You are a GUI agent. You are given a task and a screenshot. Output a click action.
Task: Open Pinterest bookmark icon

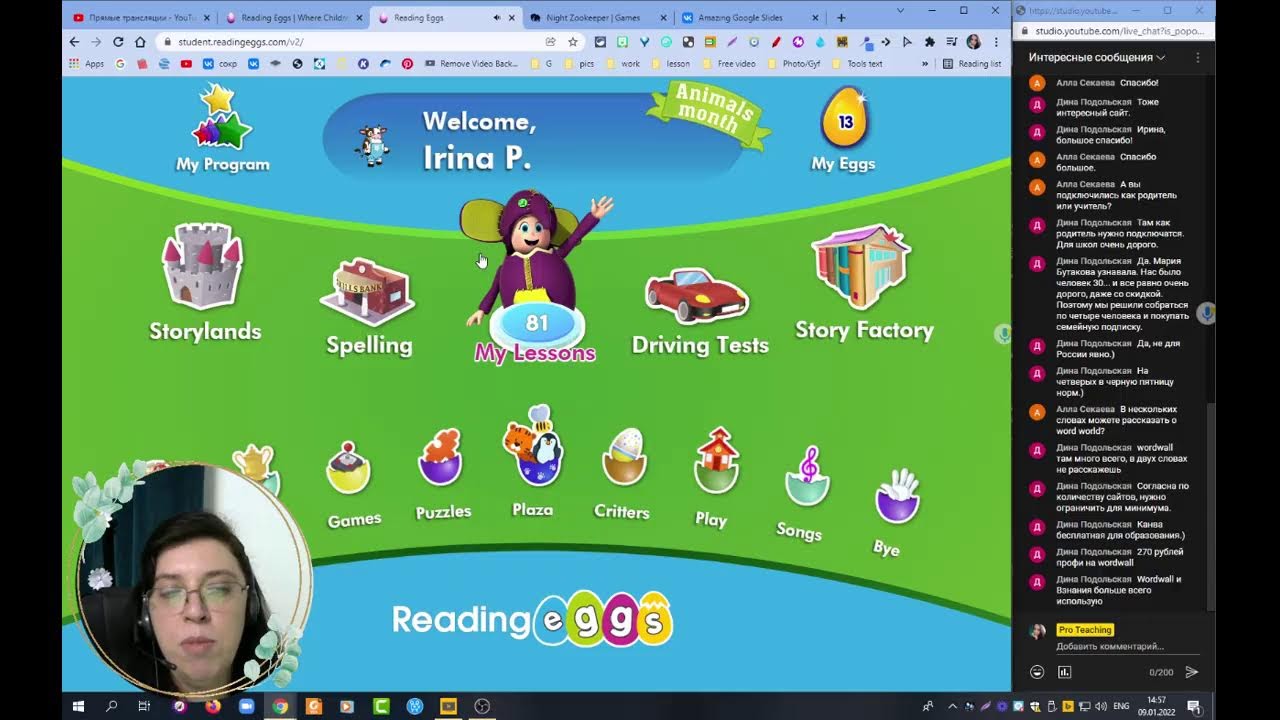click(x=407, y=63)
